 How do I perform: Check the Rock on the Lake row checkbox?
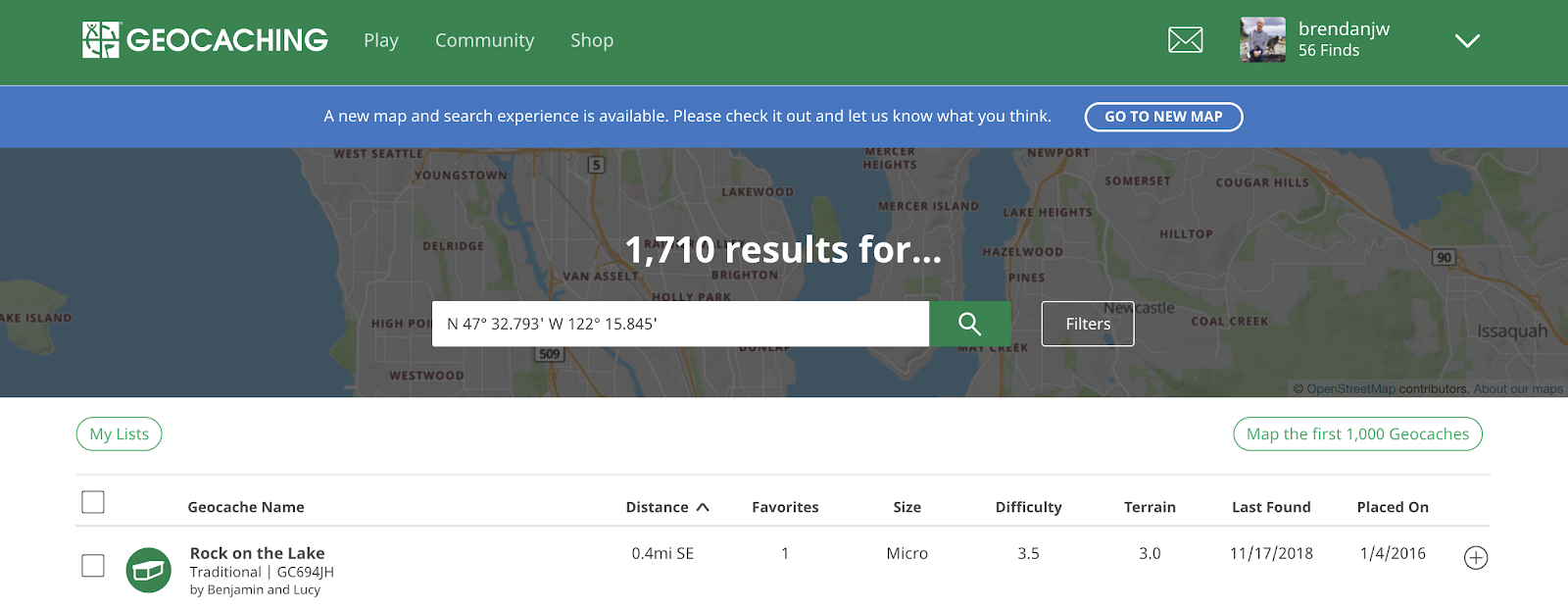point(93,566)
